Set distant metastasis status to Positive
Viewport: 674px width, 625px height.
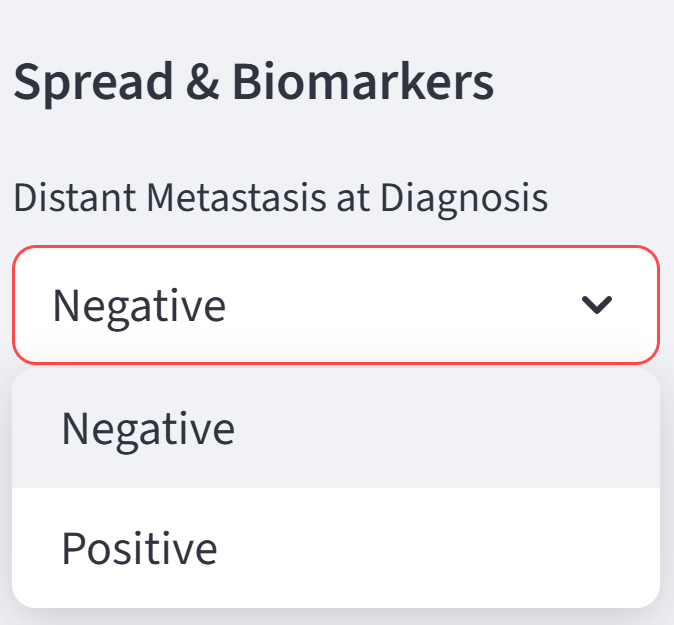[x=140, y=548]
